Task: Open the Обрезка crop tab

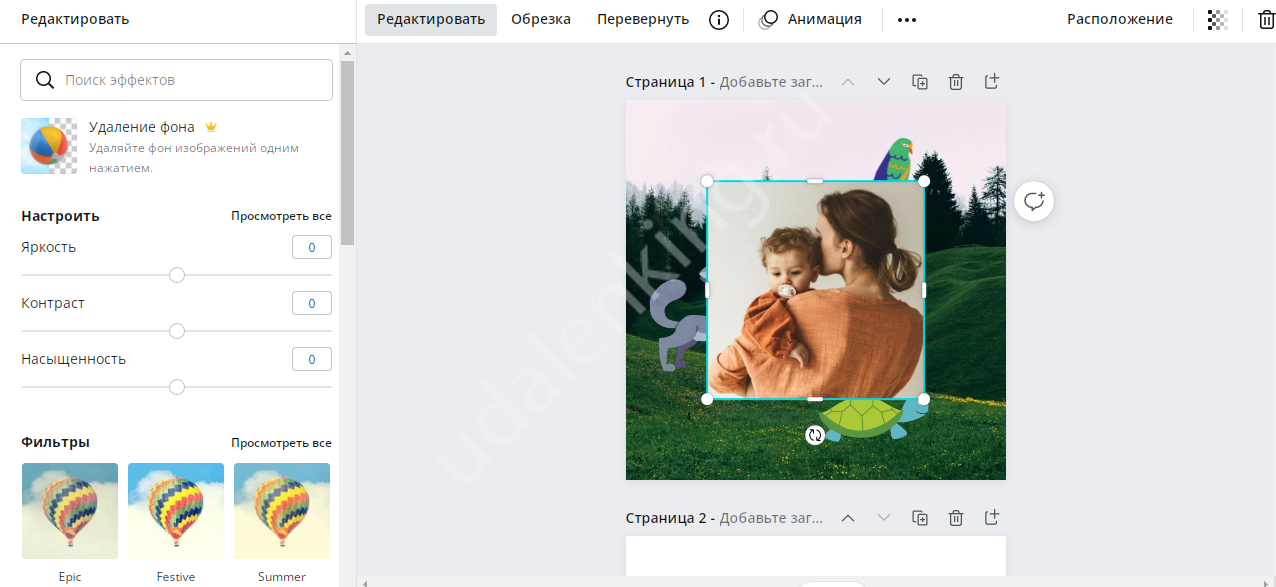Action: pyautogui.click(x=541, y=19)
